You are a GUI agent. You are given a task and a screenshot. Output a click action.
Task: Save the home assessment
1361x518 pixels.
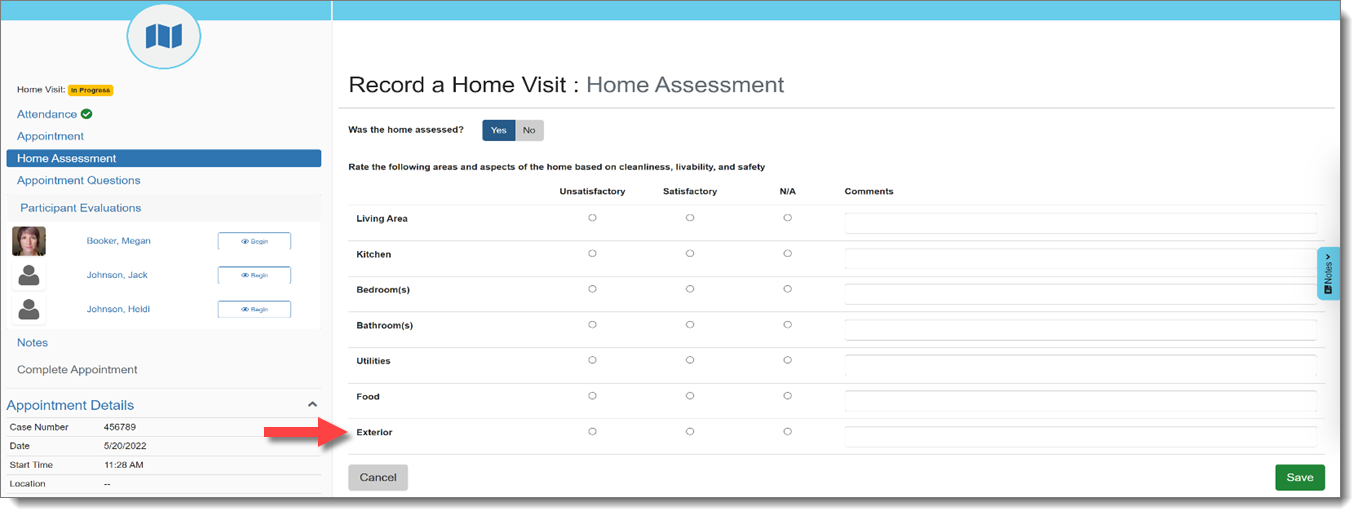point(1299,477)
